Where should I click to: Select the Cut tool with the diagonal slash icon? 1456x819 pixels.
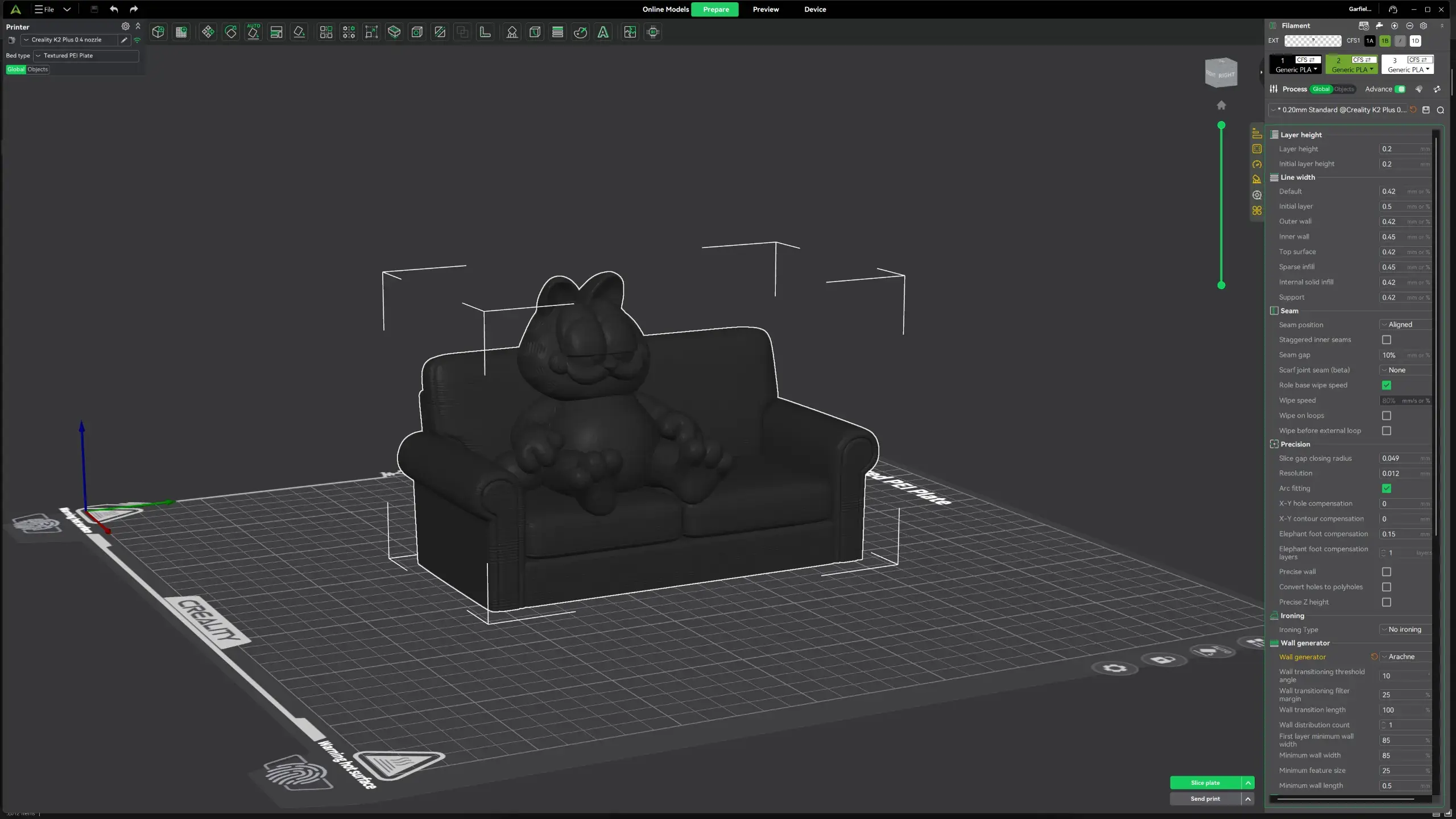pyautogui.click(x=440, y=32)
